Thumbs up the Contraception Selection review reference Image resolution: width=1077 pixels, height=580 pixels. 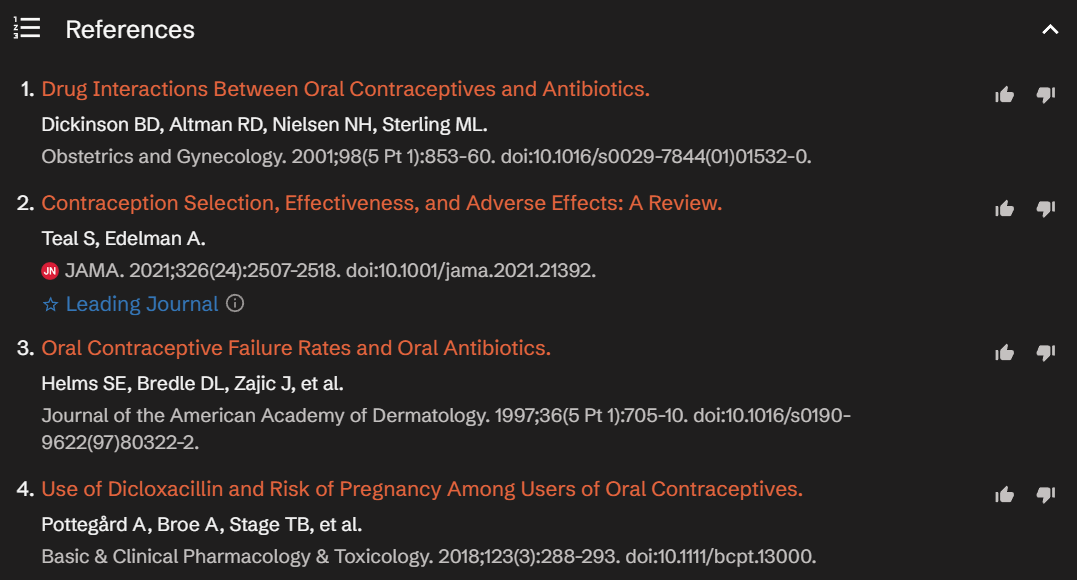pos(1004,209)
